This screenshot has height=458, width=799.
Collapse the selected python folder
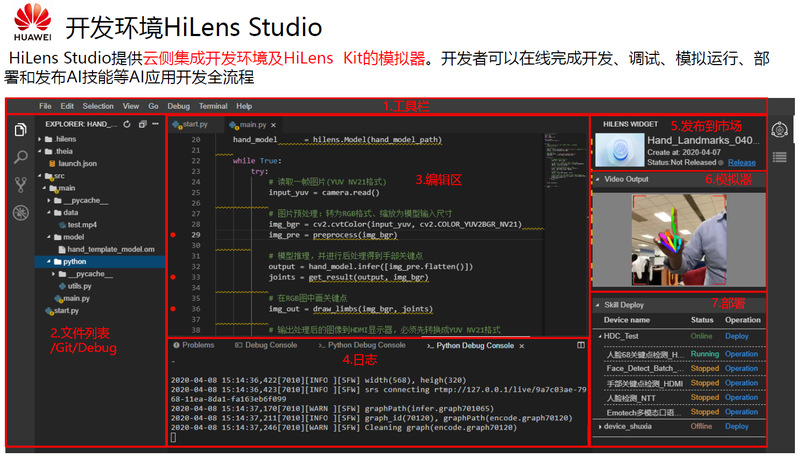(x=49, y=261)
